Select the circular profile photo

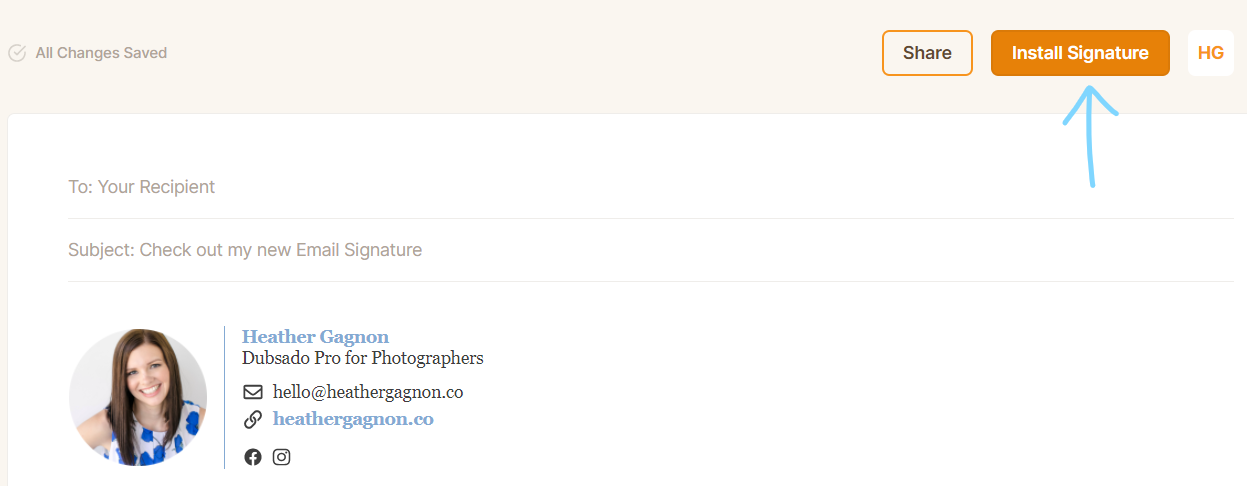pyautogui.click(x=138, y=397)
